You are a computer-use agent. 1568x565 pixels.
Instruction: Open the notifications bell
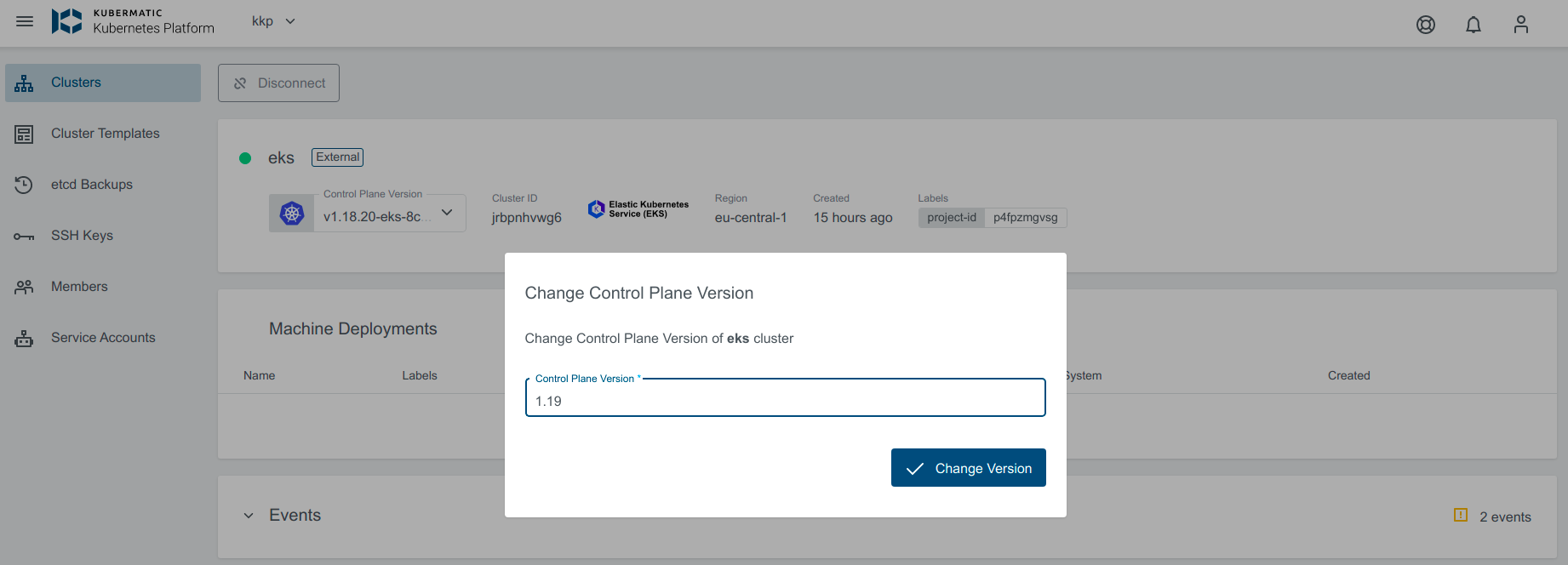click(x=1473, y=25)
